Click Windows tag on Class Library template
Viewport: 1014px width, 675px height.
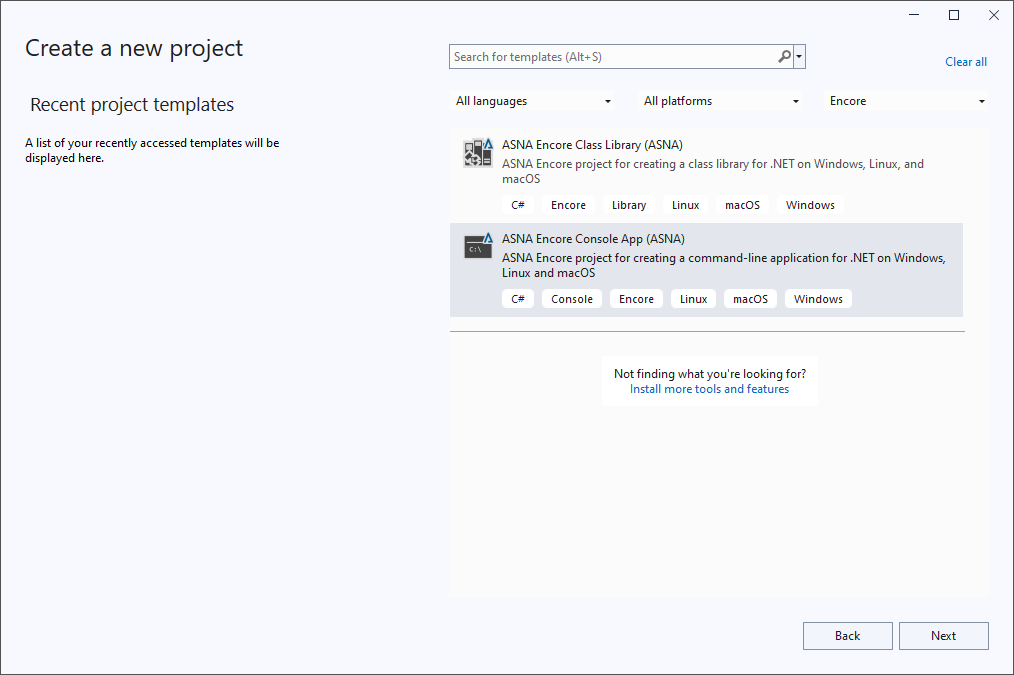tap(810, 205)
